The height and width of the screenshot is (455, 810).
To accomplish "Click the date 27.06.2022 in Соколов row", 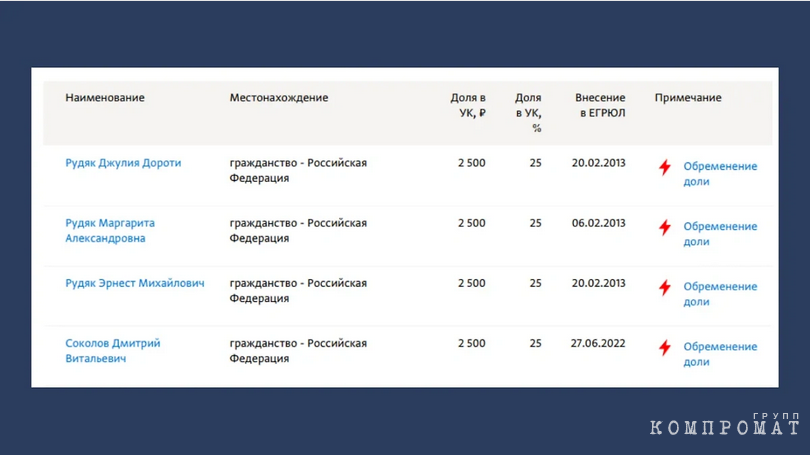I will [x=598, y=343].
